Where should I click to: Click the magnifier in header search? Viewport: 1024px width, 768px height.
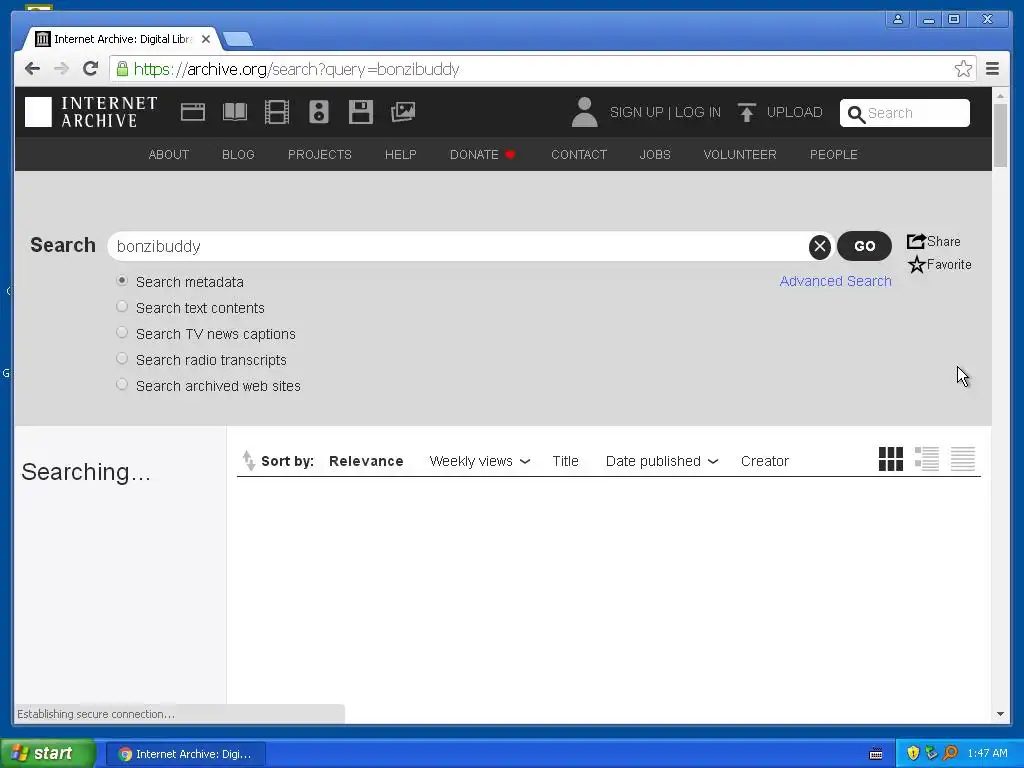tap(856, 114)
